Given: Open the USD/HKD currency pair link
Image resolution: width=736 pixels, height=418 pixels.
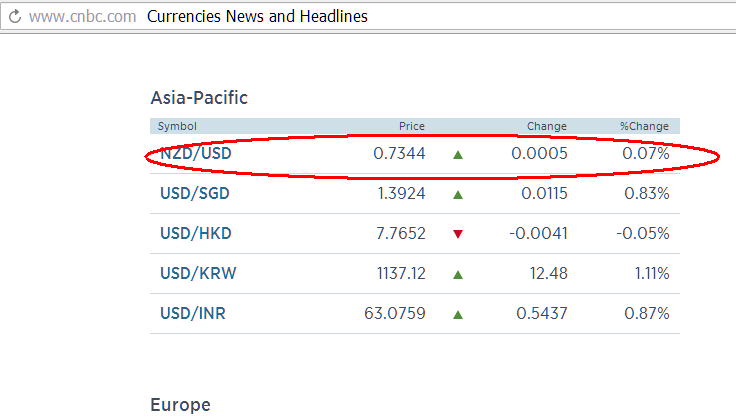Looking at the screenshot, I should 198,234.
